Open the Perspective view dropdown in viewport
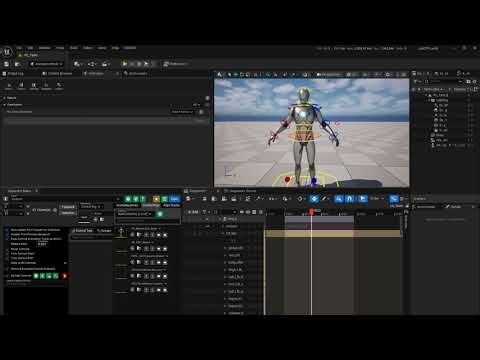 point(329,74)
